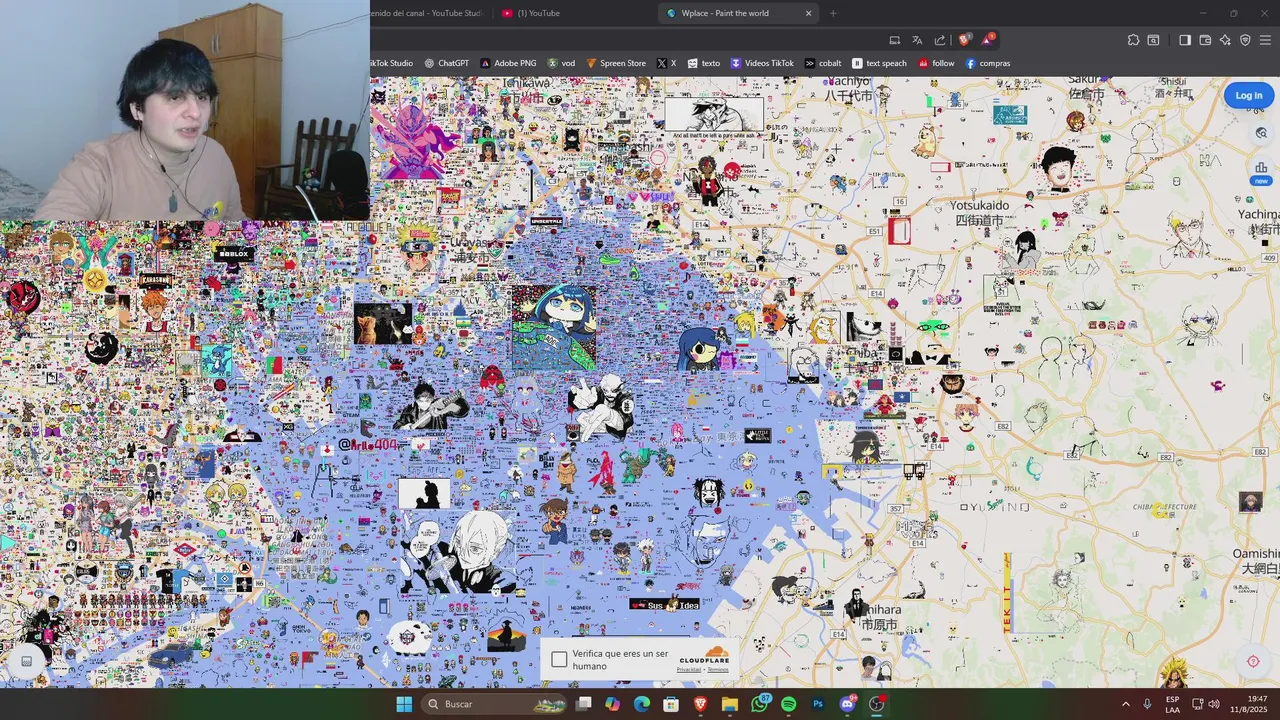
Task: Click the translate page icon
Action: [x=917, y=40]
